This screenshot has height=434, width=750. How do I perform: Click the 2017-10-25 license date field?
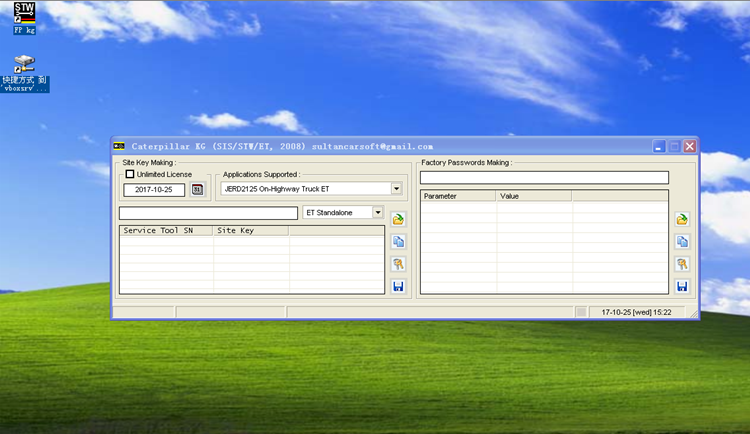tap(154, 189)
